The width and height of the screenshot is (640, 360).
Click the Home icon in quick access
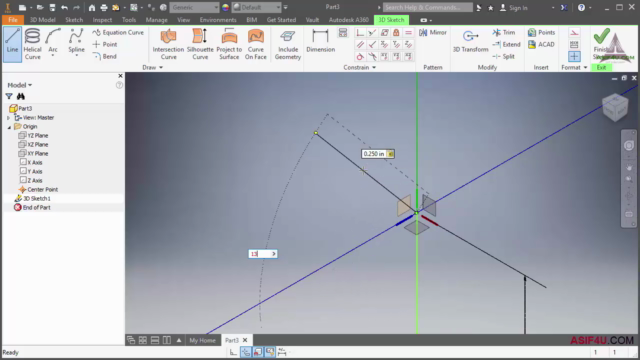pyautogui.click(x=92, y=7)
